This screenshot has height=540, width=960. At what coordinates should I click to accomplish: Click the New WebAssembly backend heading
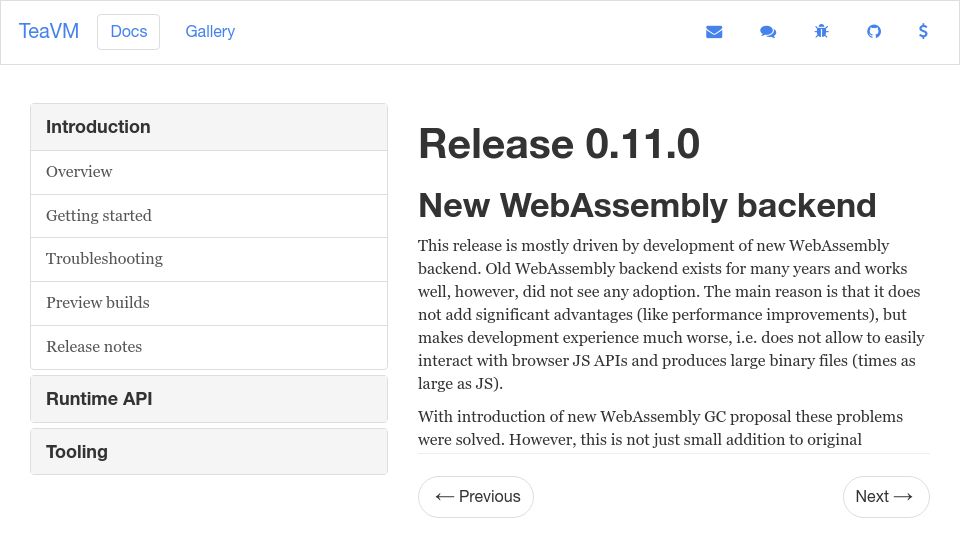[647, 206]
